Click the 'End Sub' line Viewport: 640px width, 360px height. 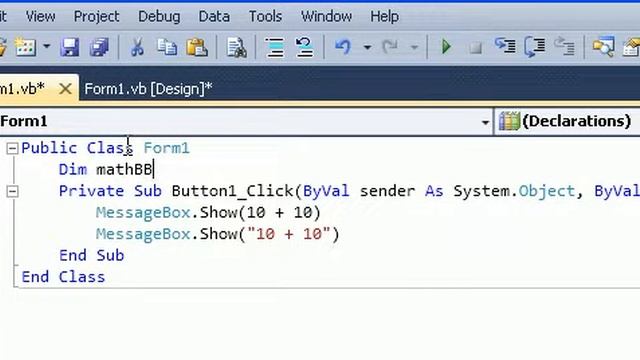point(91,256)
